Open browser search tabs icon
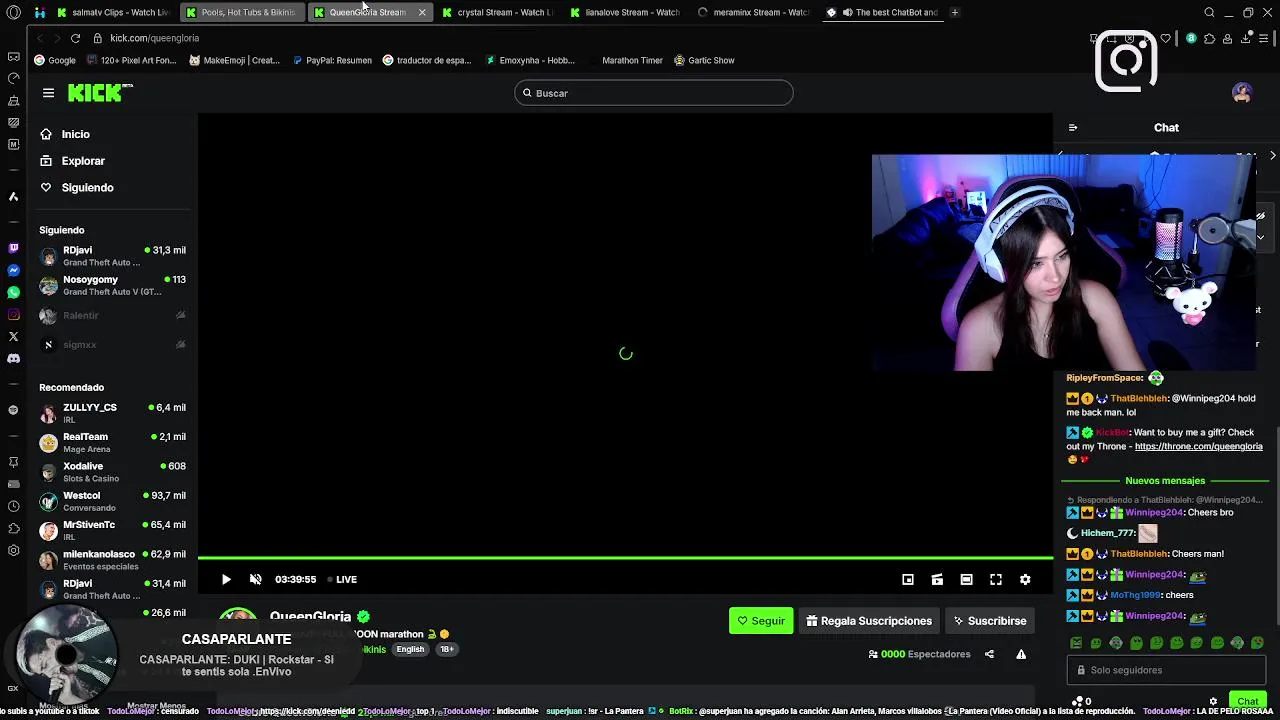The image size is (1280, 720). click(1209, 12)
